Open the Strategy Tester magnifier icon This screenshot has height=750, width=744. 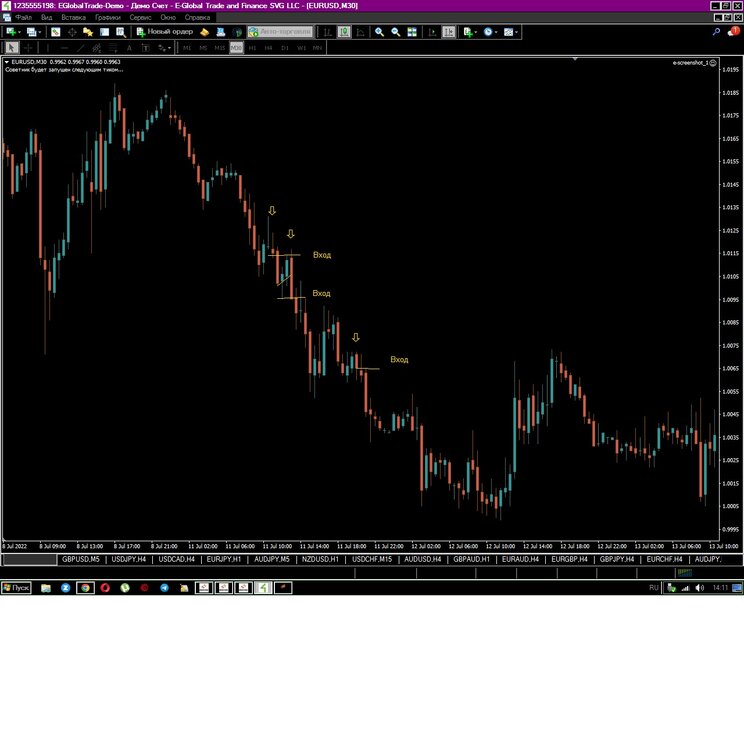point(121,32)
